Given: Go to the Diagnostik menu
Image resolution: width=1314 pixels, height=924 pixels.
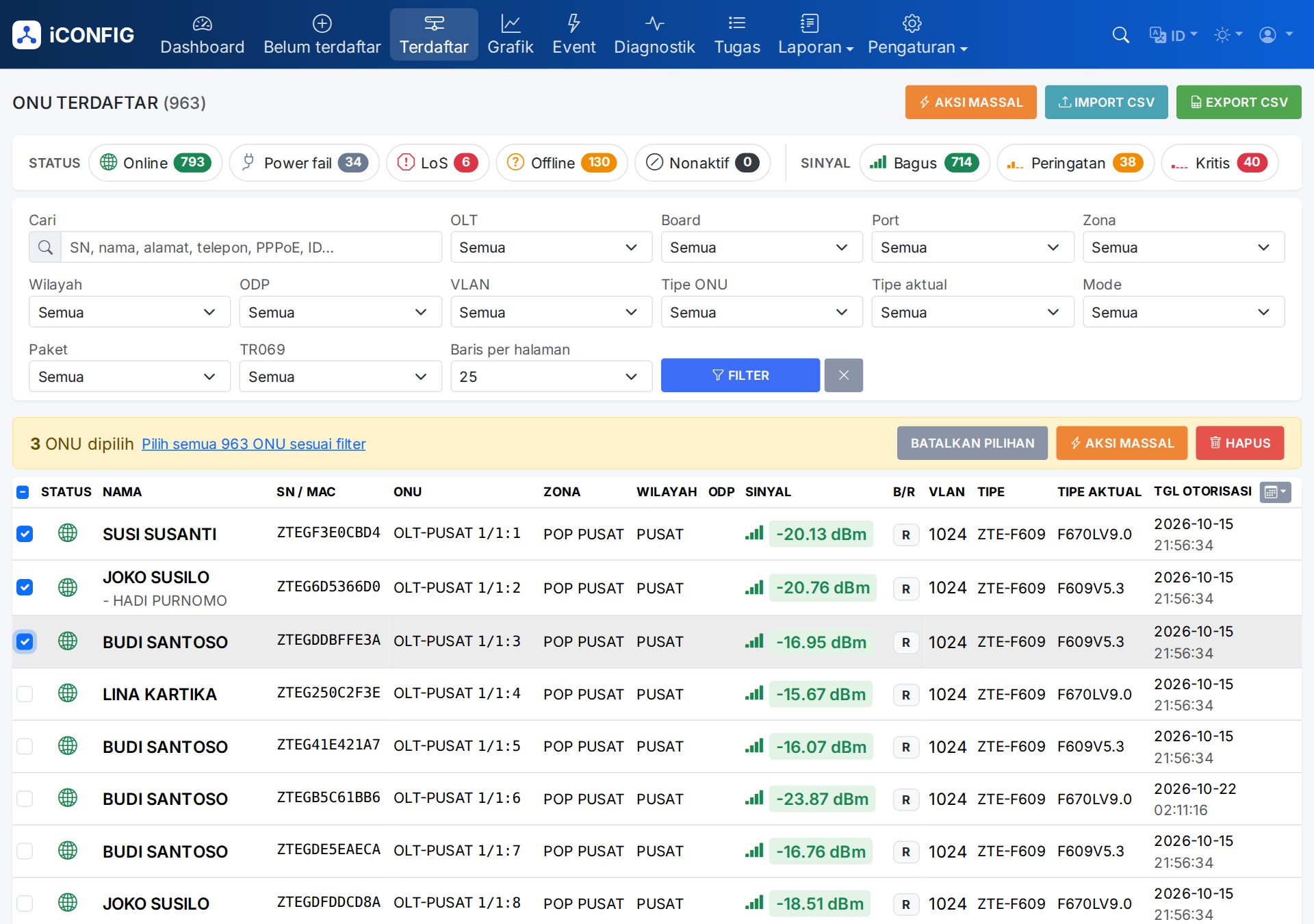Looking at the screenshot, I should pos(654,35).
